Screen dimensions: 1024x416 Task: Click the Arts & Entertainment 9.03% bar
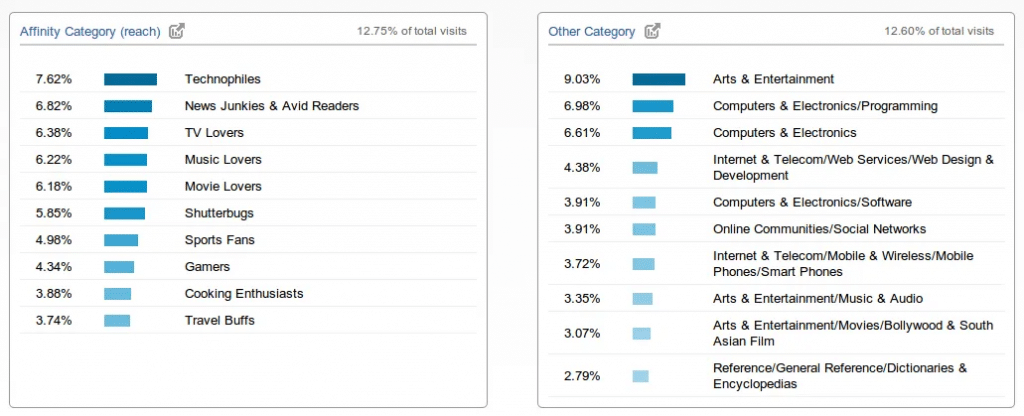click(x=659, y=79)
